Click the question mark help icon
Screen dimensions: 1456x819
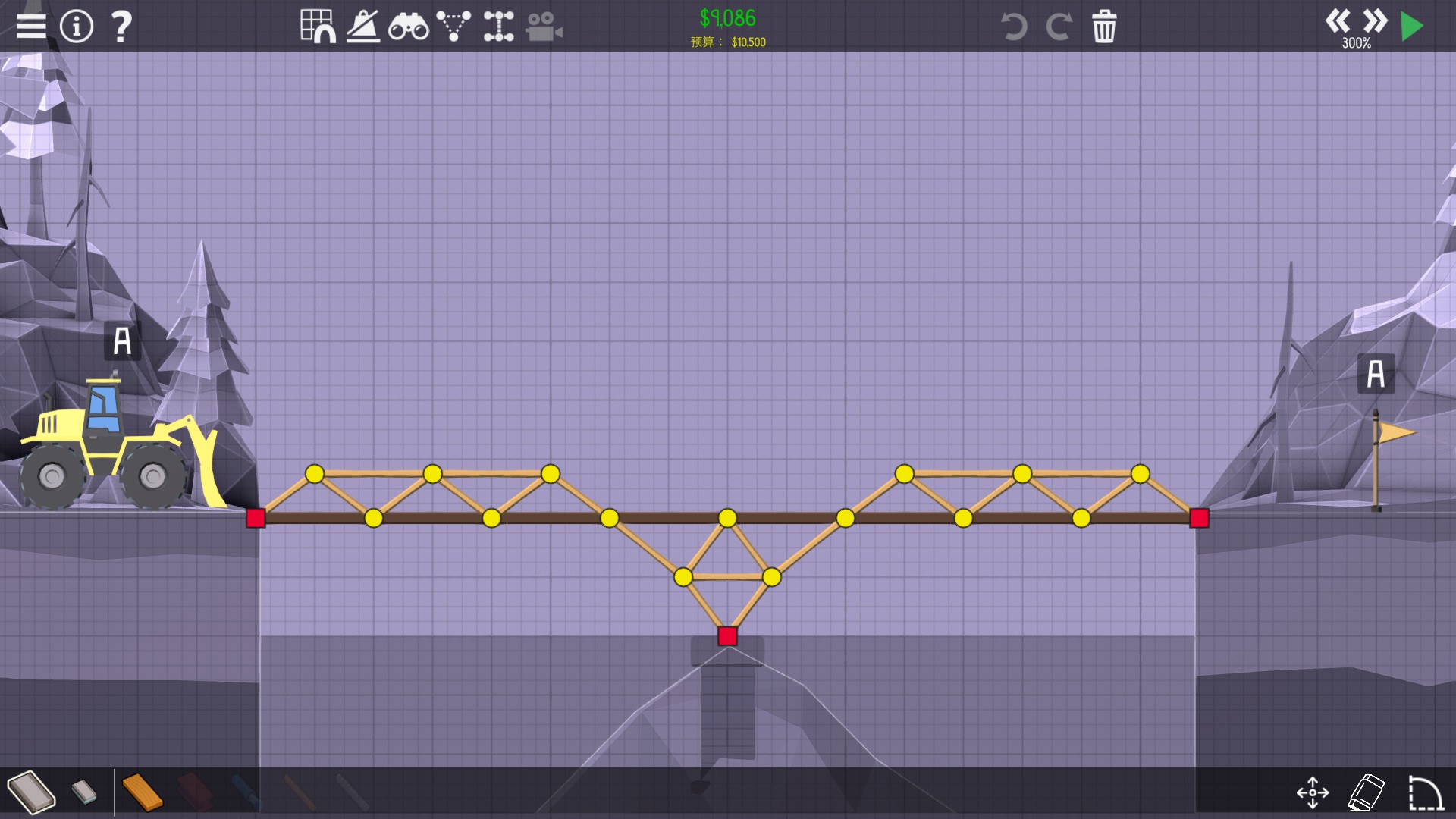[121, 27]
